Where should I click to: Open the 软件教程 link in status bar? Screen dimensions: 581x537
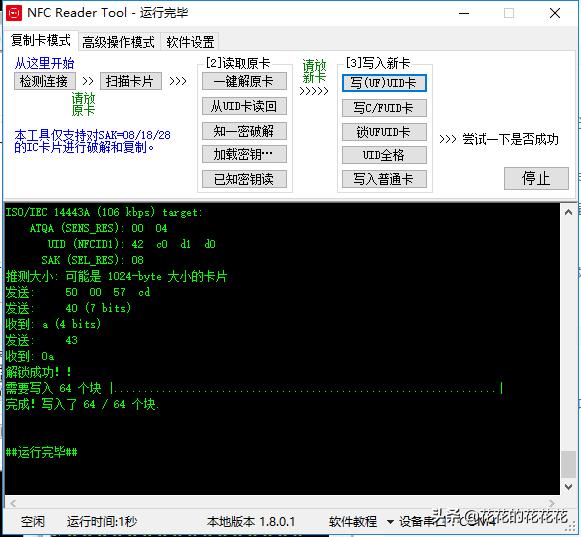[352, 522]
